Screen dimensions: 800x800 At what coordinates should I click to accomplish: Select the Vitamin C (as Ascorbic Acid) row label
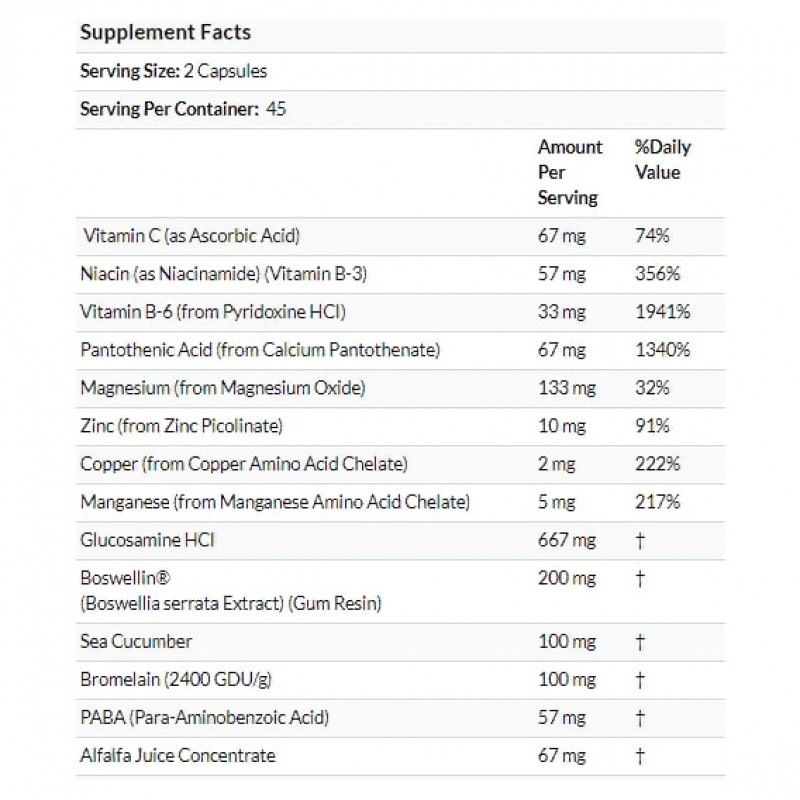pyautogui.click(x=192, y=237)
